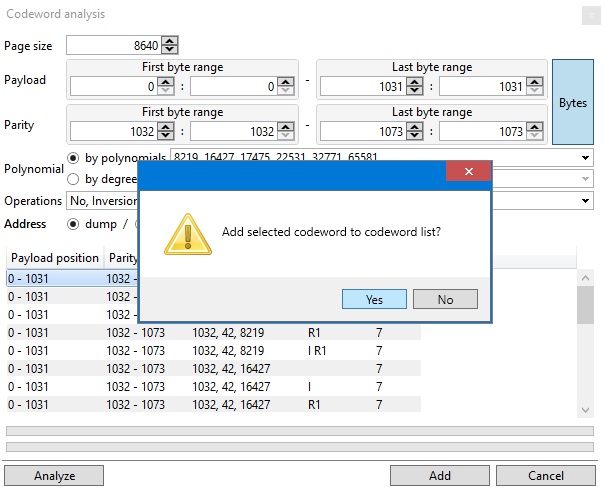
Task: Select row 16427 with no operation
Action: (214, 369)
